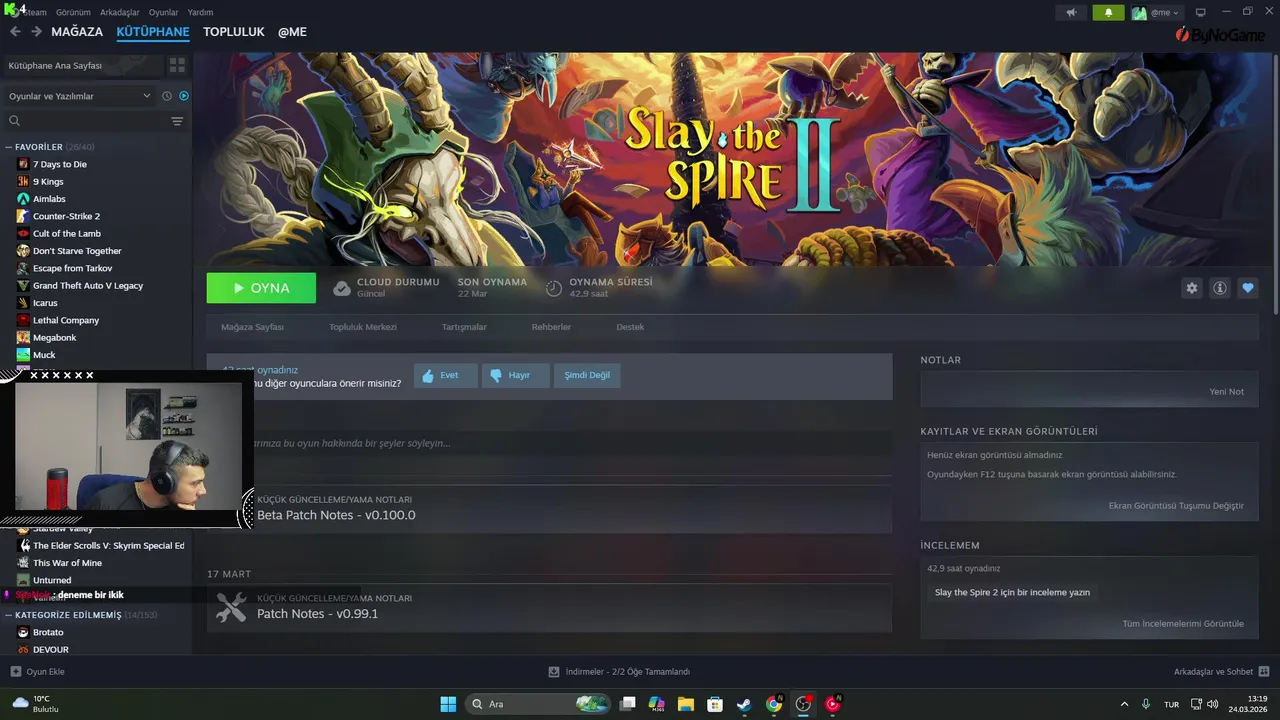
Task: Click Ekran Görüntüsü Tuşunu Değiştir
Action: [x=1176, y=506]
